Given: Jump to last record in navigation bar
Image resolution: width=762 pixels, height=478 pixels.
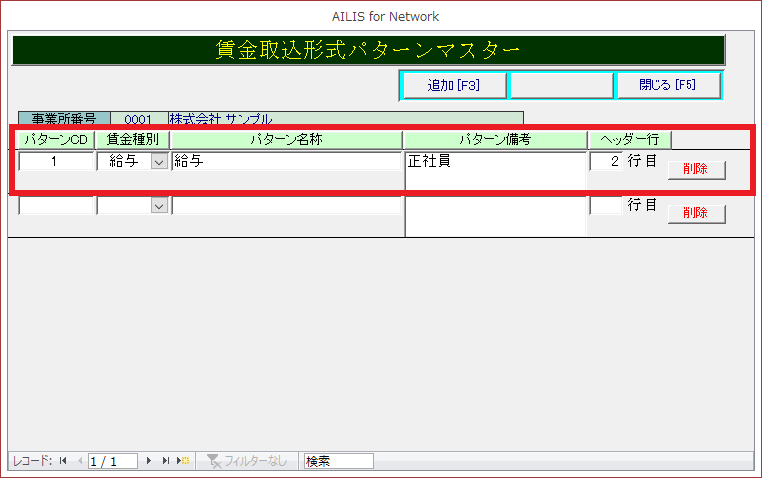Looking at the screenshot, I should (x=165, y=461).
